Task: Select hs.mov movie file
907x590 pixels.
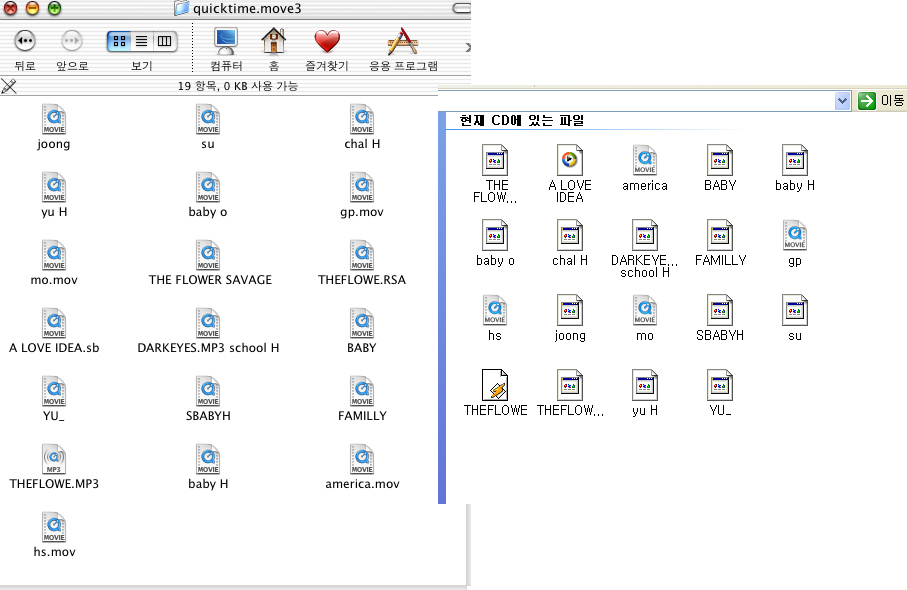Action: click(54, 528)
